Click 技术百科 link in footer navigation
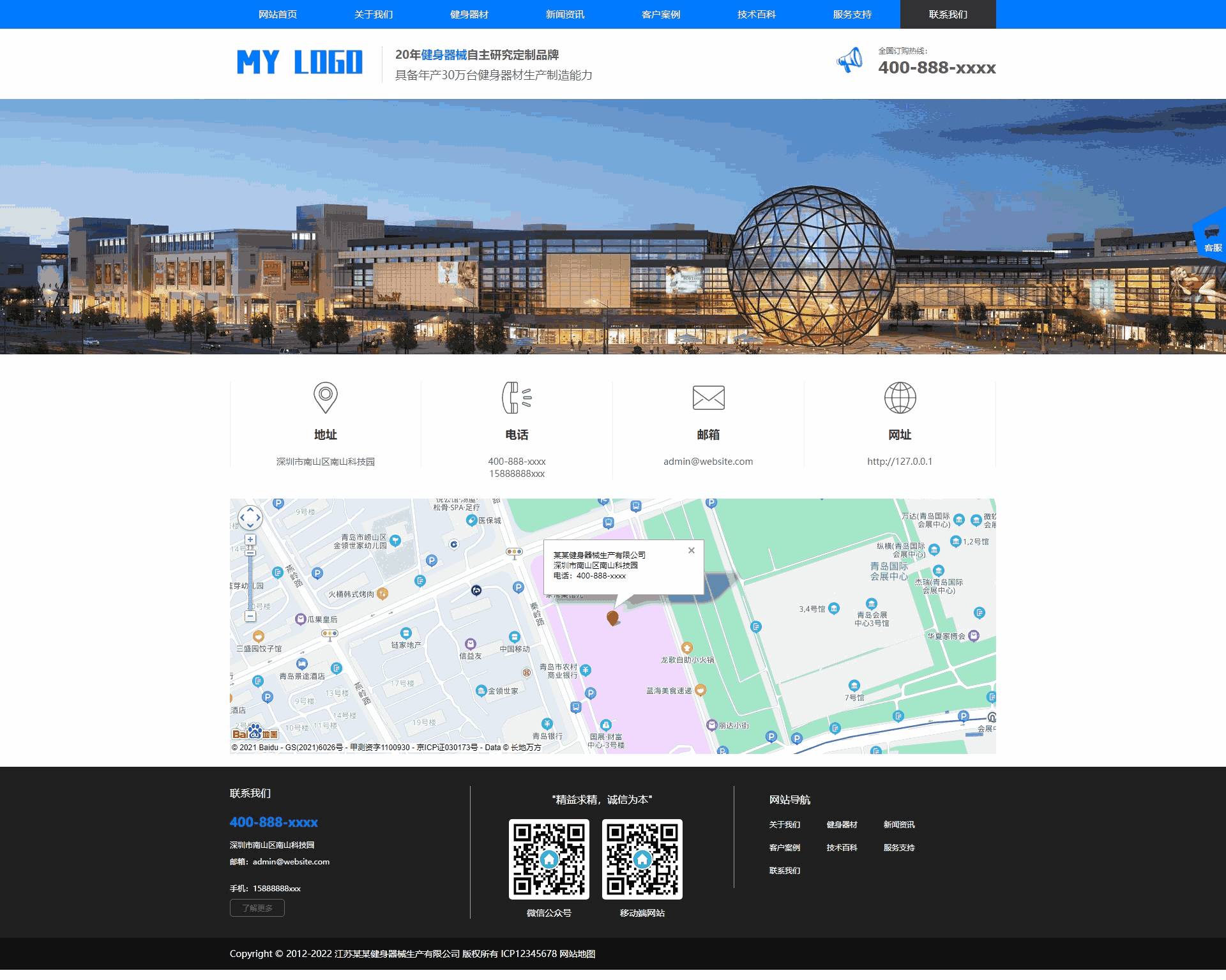Viewport: 1226px width, 980px height. pos(842,848)
